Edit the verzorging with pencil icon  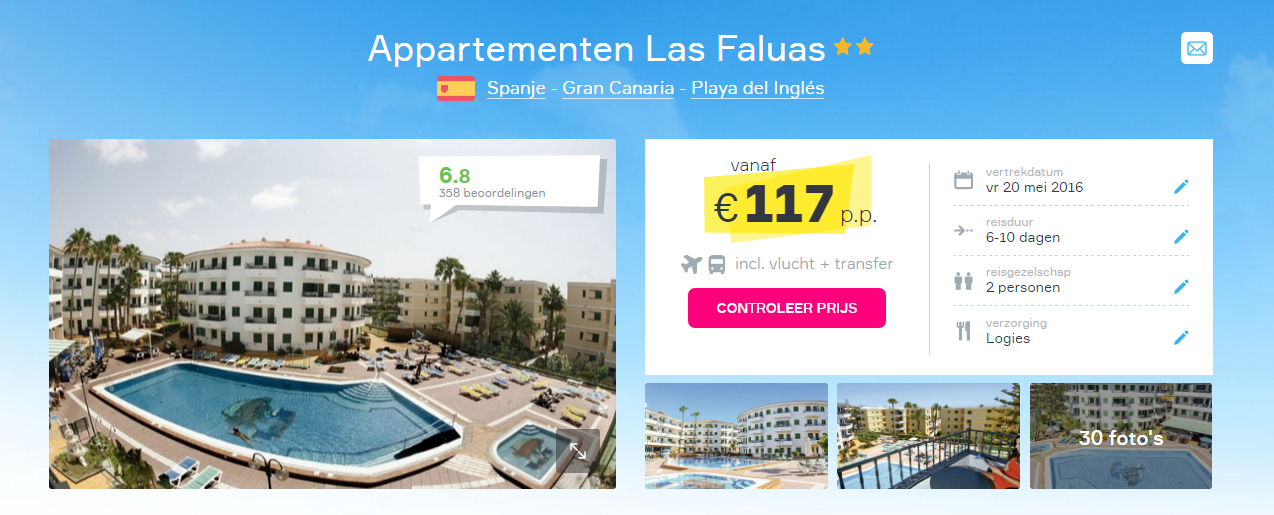click(x=1181, y=338)
